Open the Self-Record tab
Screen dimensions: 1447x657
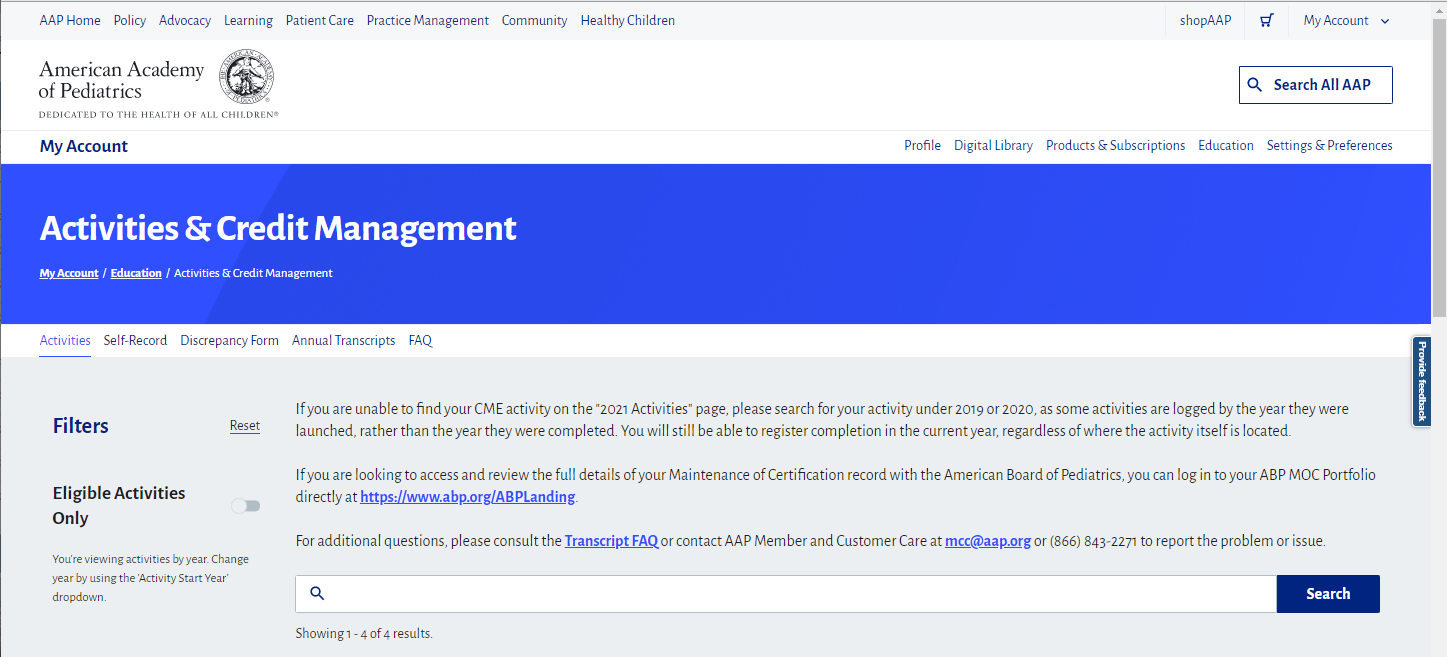click(x=135, y=340)
